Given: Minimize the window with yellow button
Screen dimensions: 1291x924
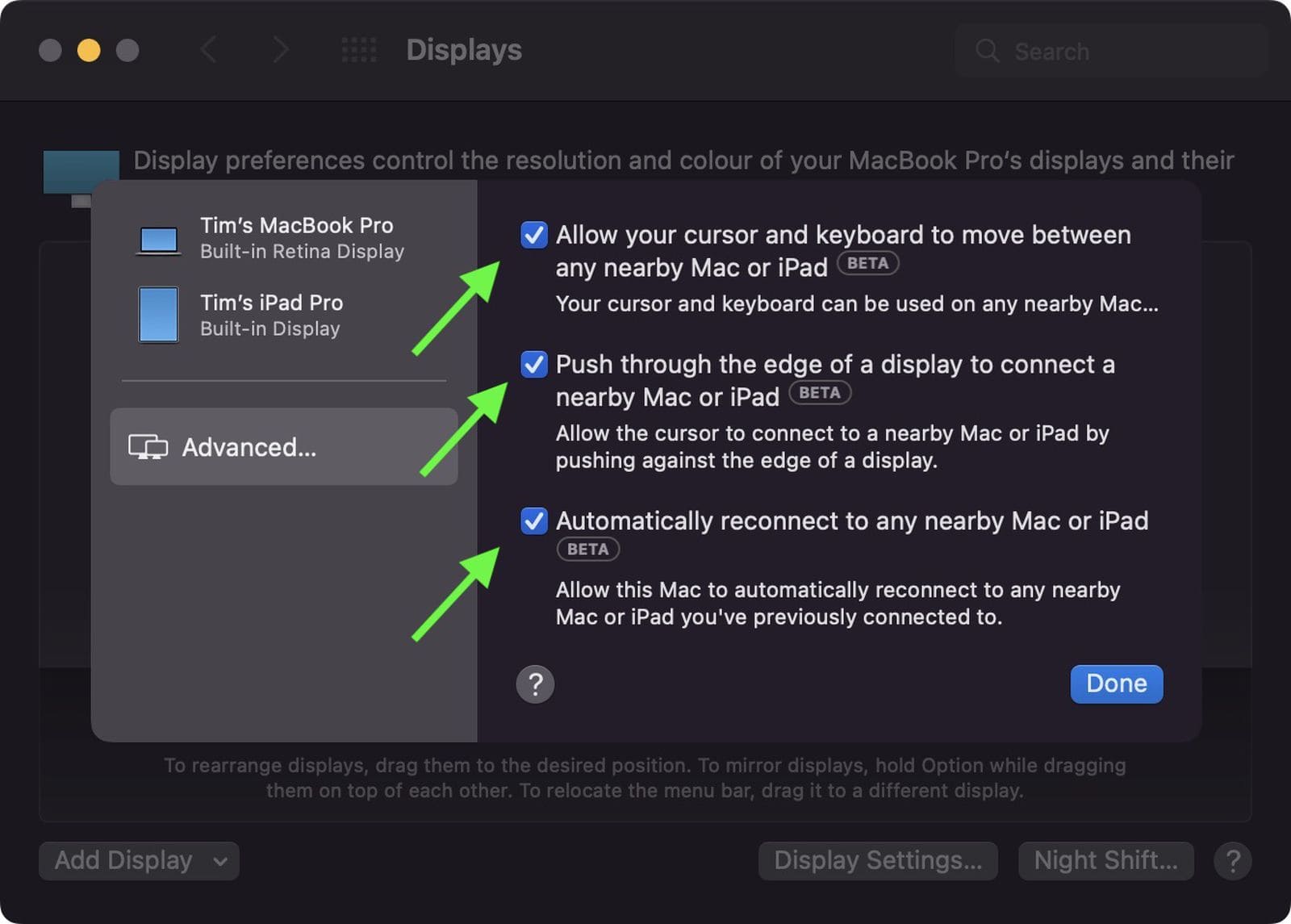Looking at the screenshot, I should [89, 50].
